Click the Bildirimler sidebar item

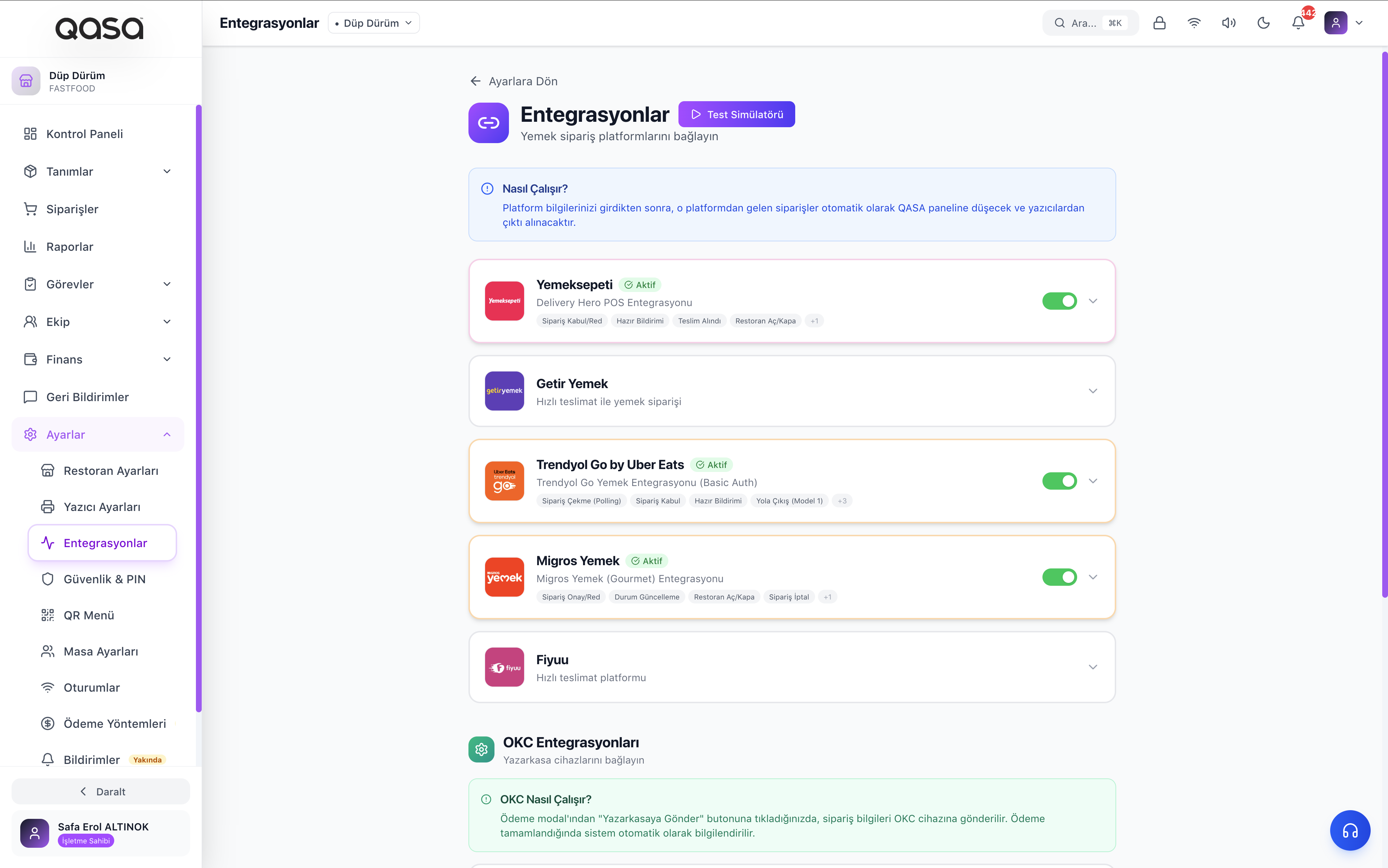(102, 760)
